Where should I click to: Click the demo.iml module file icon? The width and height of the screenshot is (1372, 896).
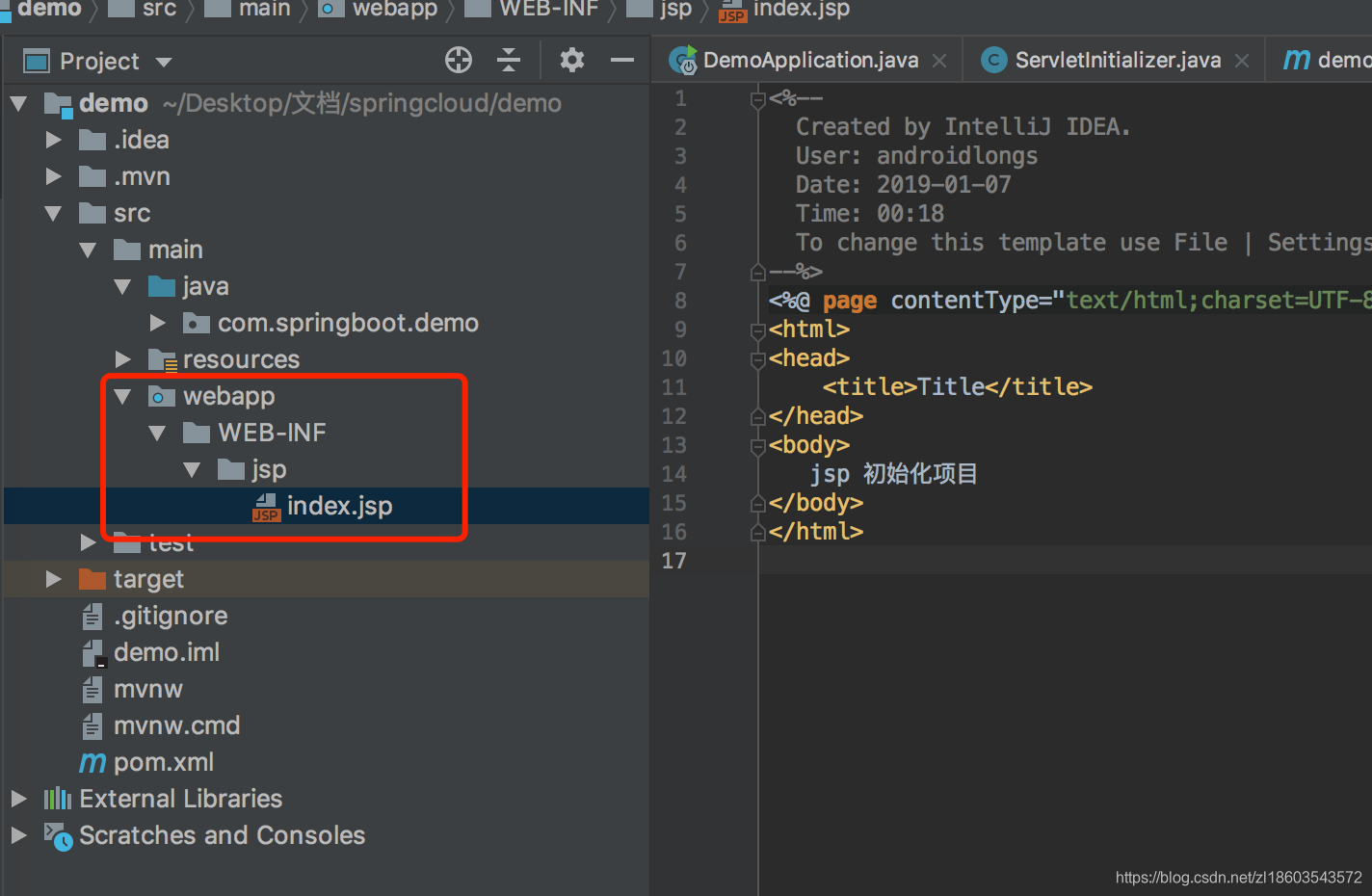[x=92, y=652]
